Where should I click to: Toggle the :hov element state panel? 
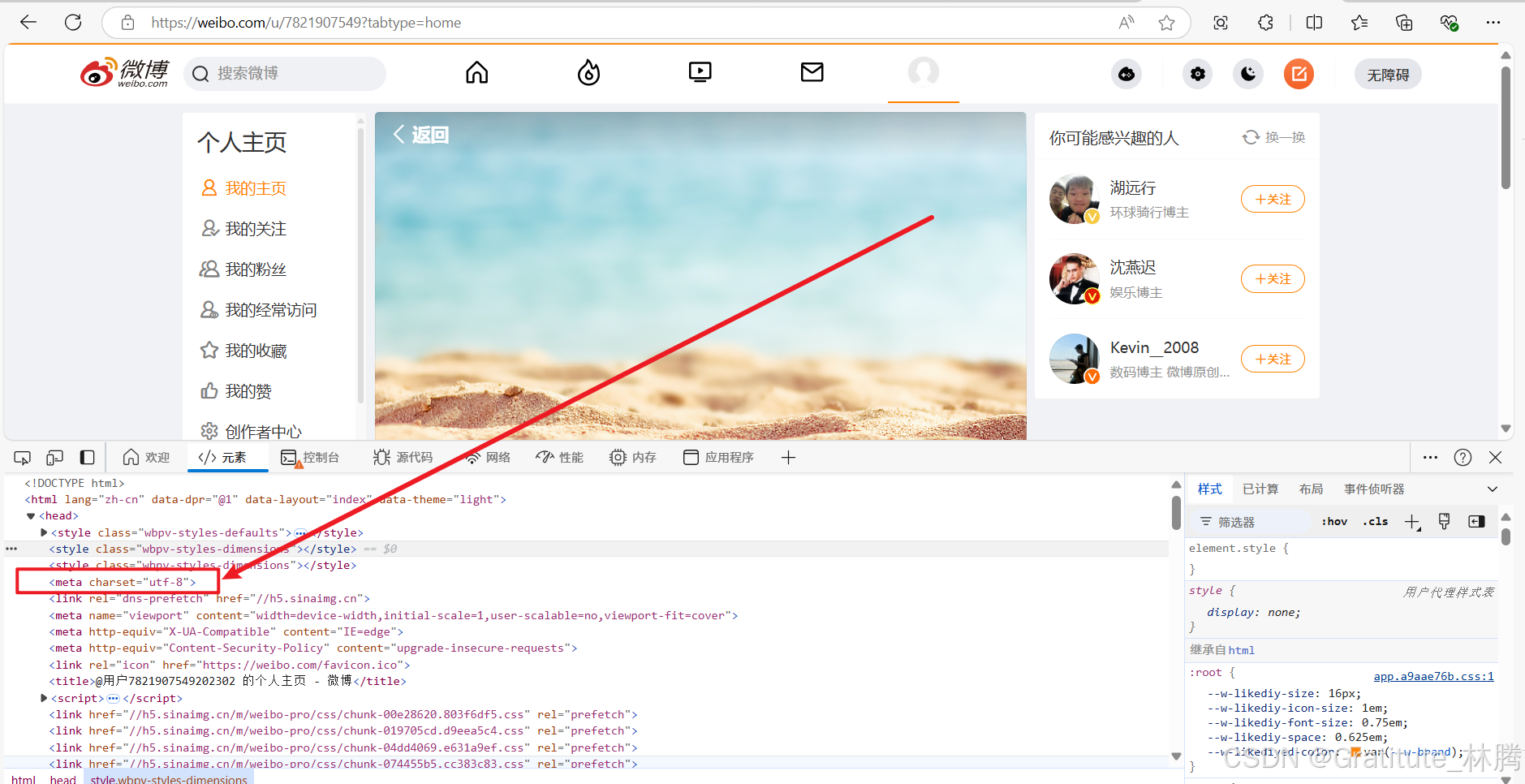pos(1334,522)
